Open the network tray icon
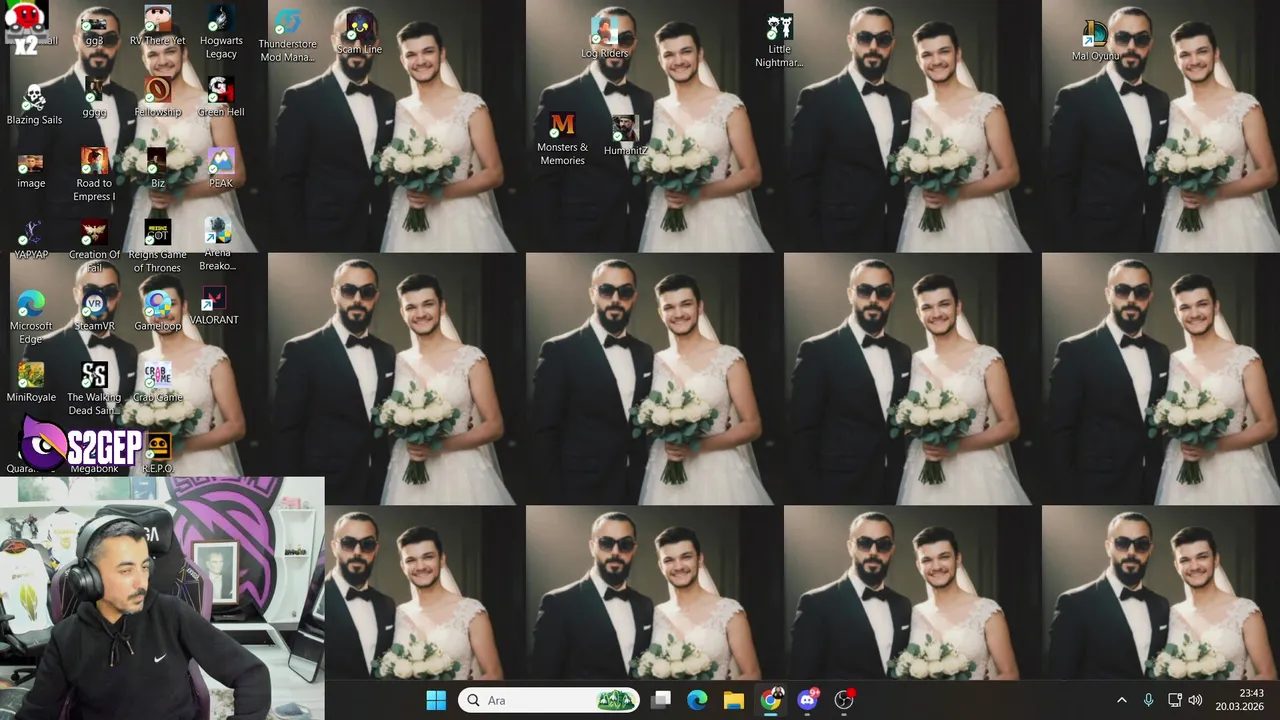 1175,700
